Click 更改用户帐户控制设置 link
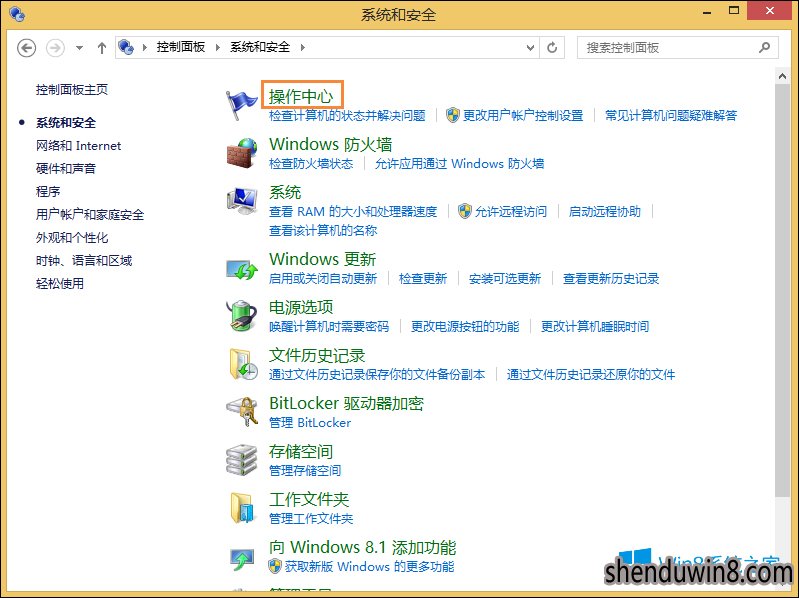The image size is (799, 598). click(x=523, y=116)
